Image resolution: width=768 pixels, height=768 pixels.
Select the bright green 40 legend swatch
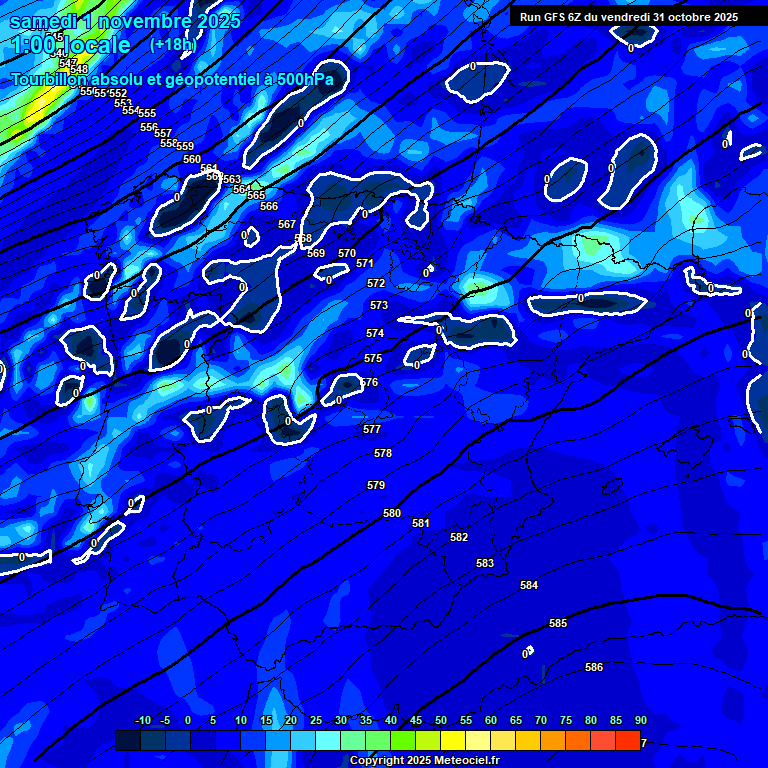pyautogui.click(x=378, y=741)
